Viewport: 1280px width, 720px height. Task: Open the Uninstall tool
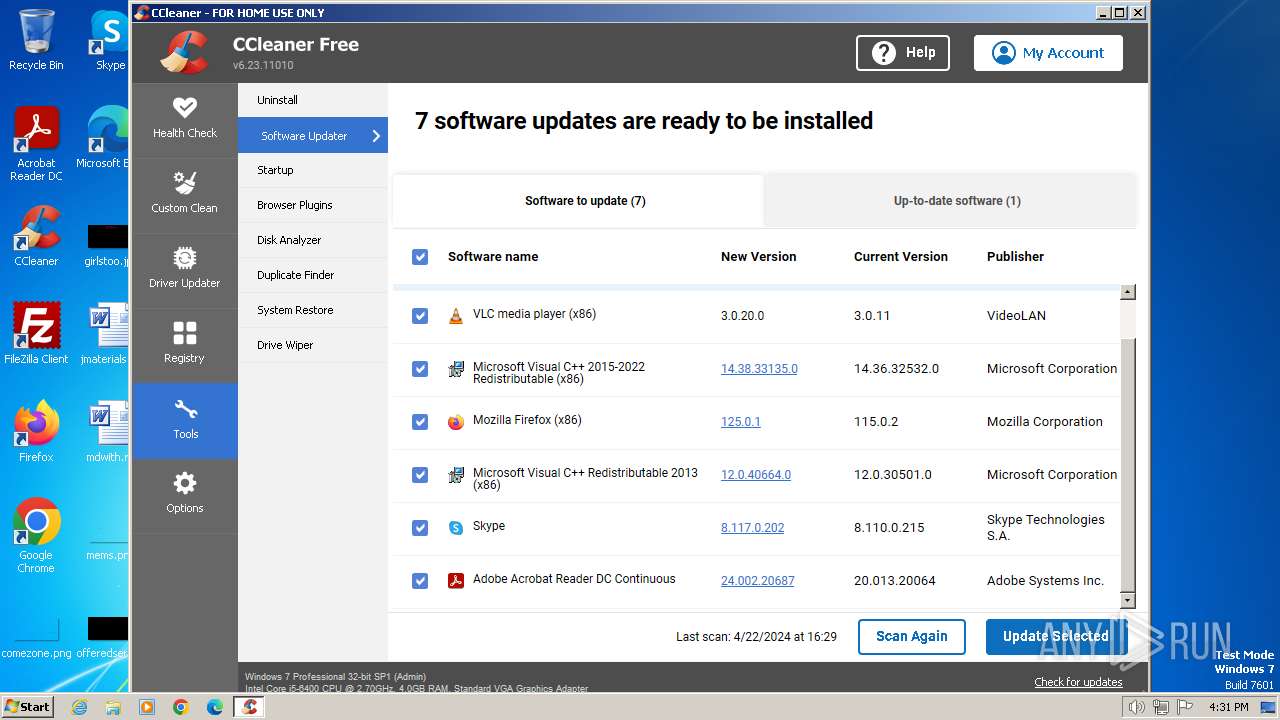[313, 100]
